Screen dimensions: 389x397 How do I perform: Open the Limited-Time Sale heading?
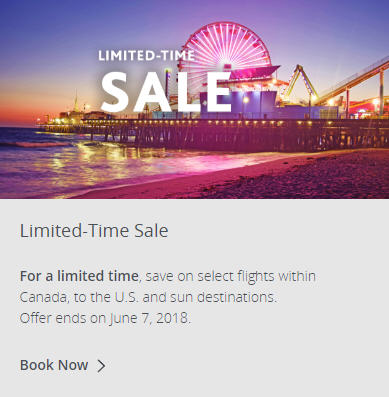click(x=94, y=231)
